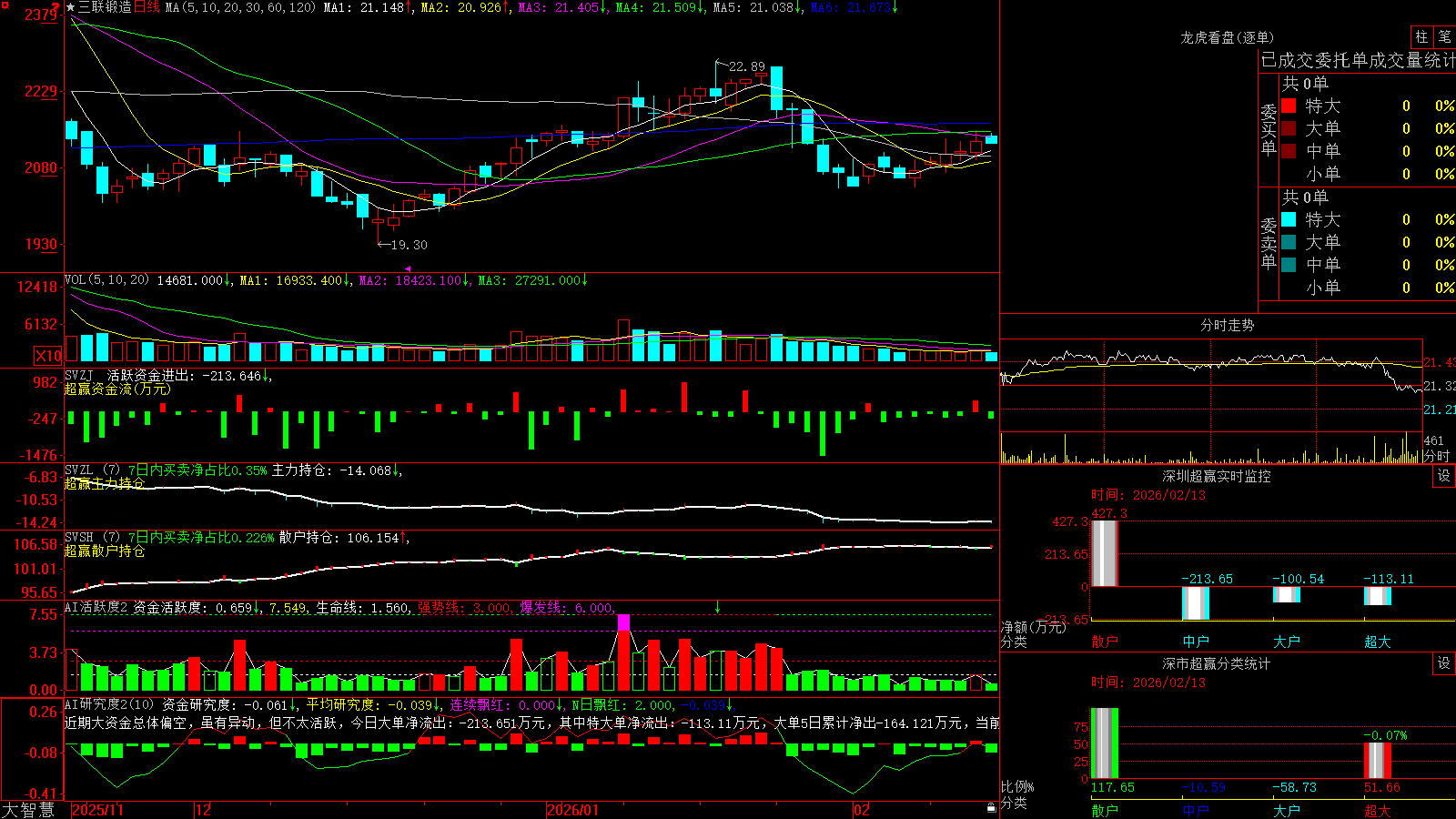Click the MA1: 21.148 value
1456x819 pixels.
pos(364,7)
